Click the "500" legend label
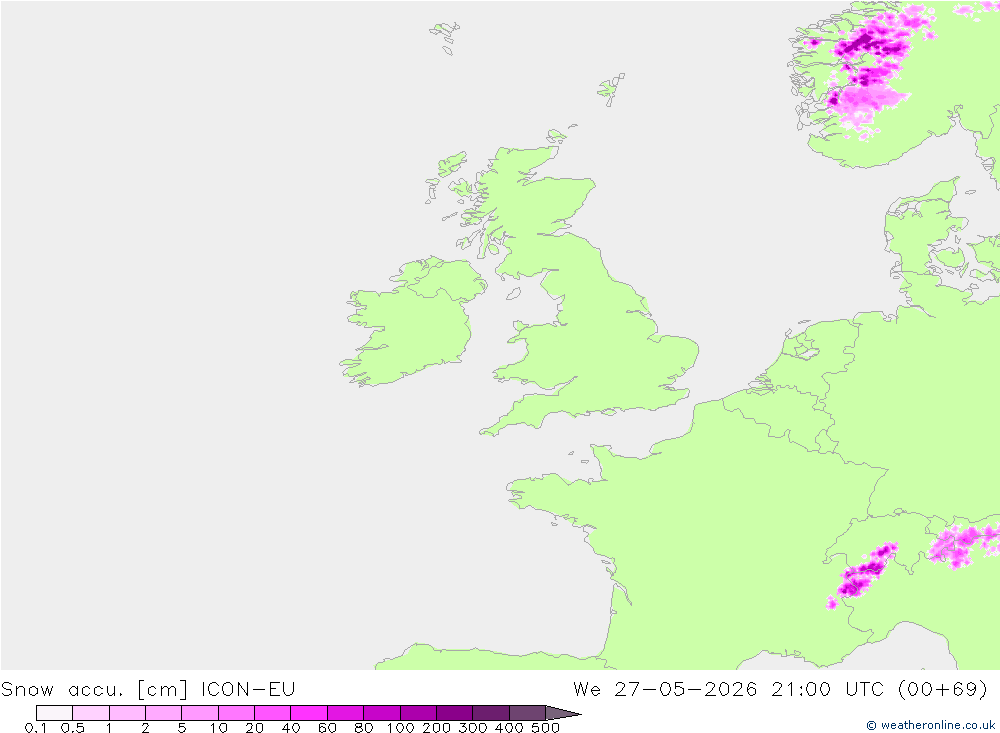The image size is (1000, 733). pos(546,728)
